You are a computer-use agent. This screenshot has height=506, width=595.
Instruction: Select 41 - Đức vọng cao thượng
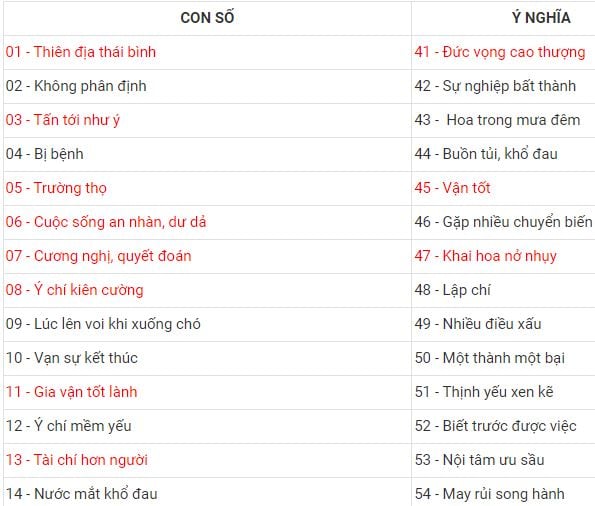500,52
